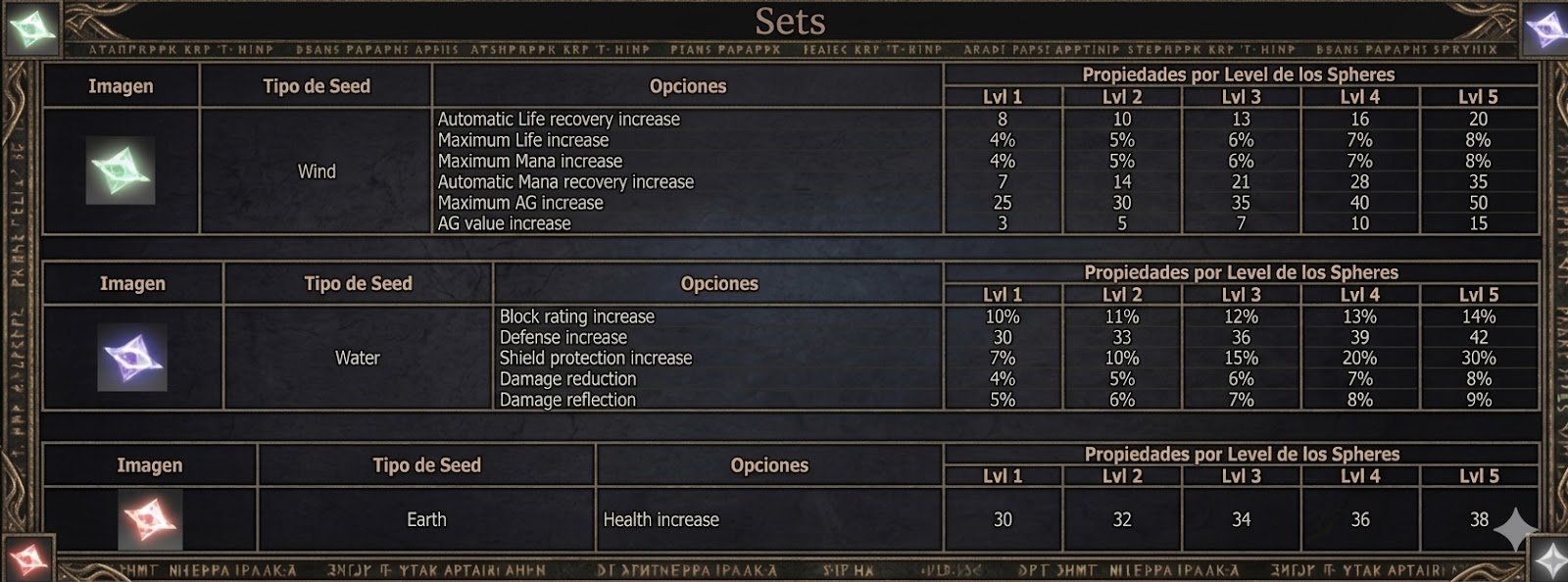Screen dimensions: 1568x582
Task: Click the "Health increase" option for Earth
Action: point(661,519)
